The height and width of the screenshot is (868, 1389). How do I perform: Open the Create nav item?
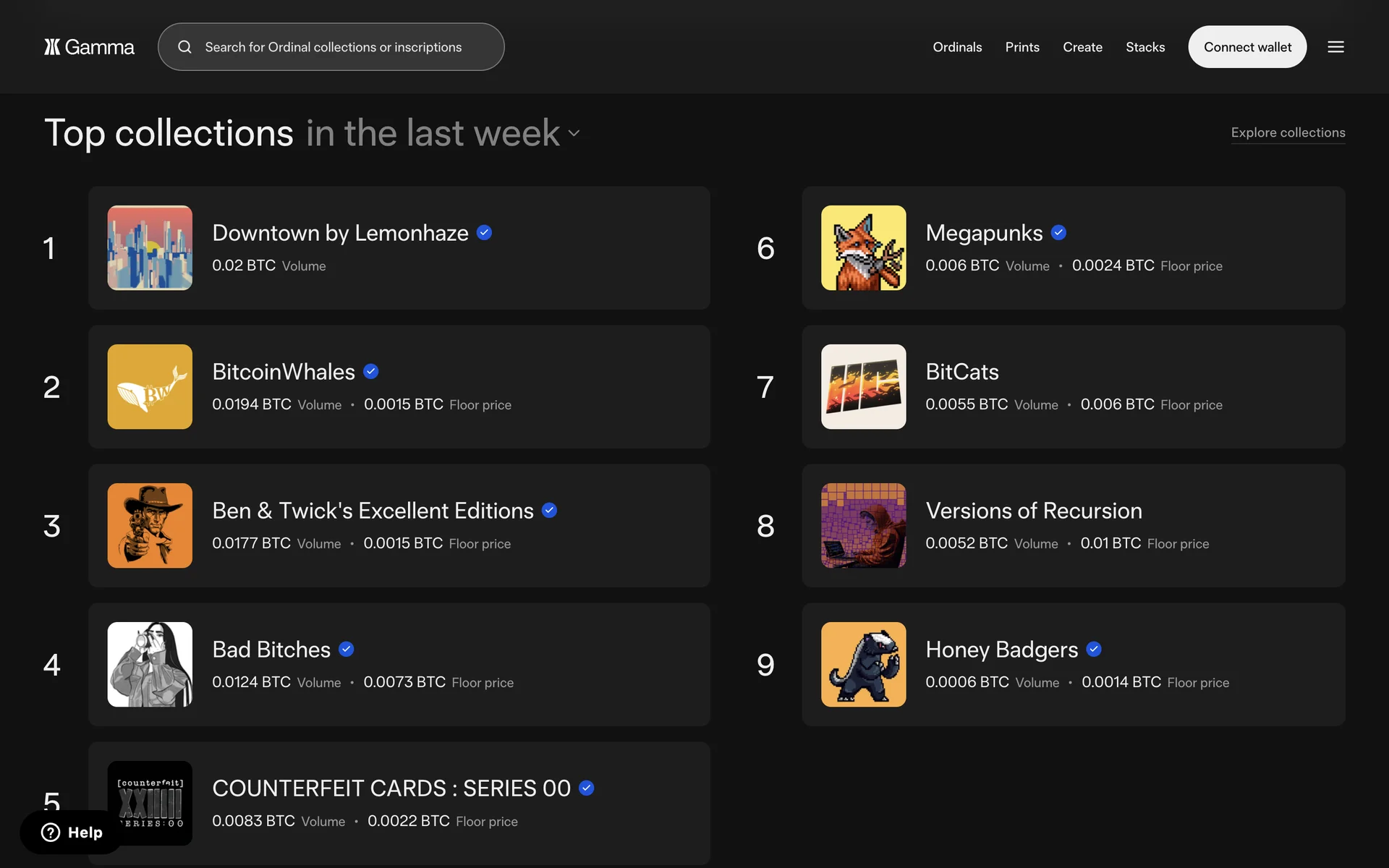pos(1082,47)
